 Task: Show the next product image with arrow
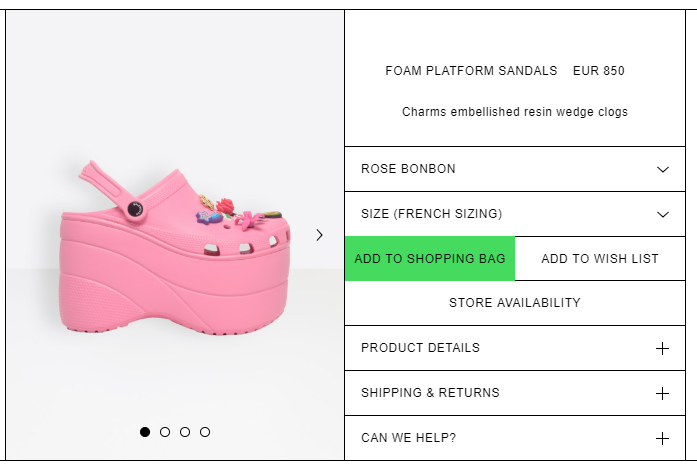pos(319,235)
